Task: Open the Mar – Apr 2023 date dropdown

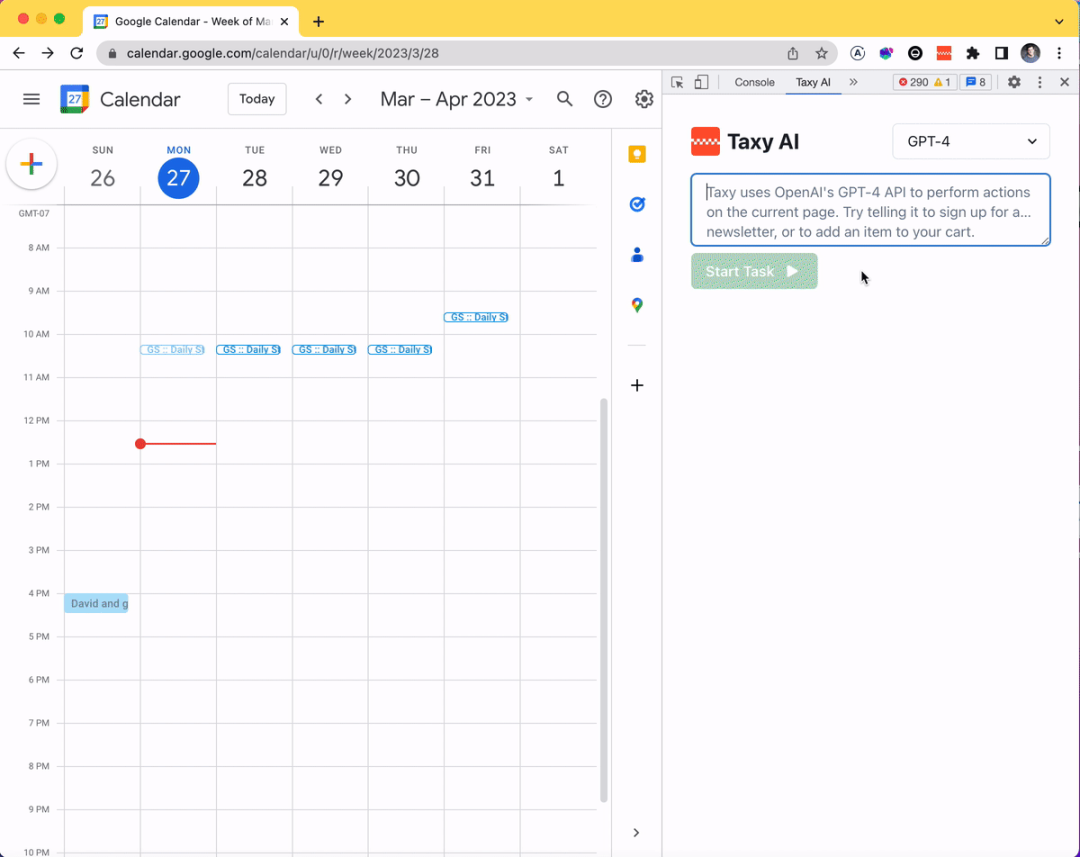Action: 456,99
